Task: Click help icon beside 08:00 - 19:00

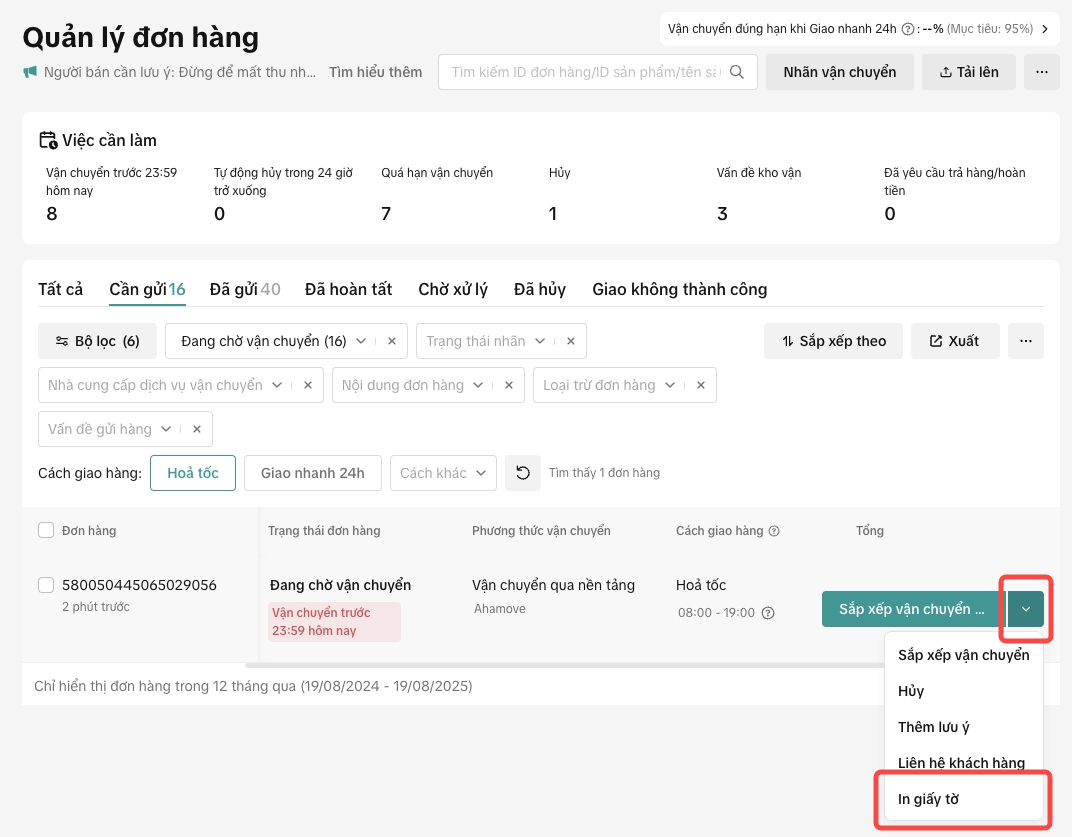Action: [768, 613]
